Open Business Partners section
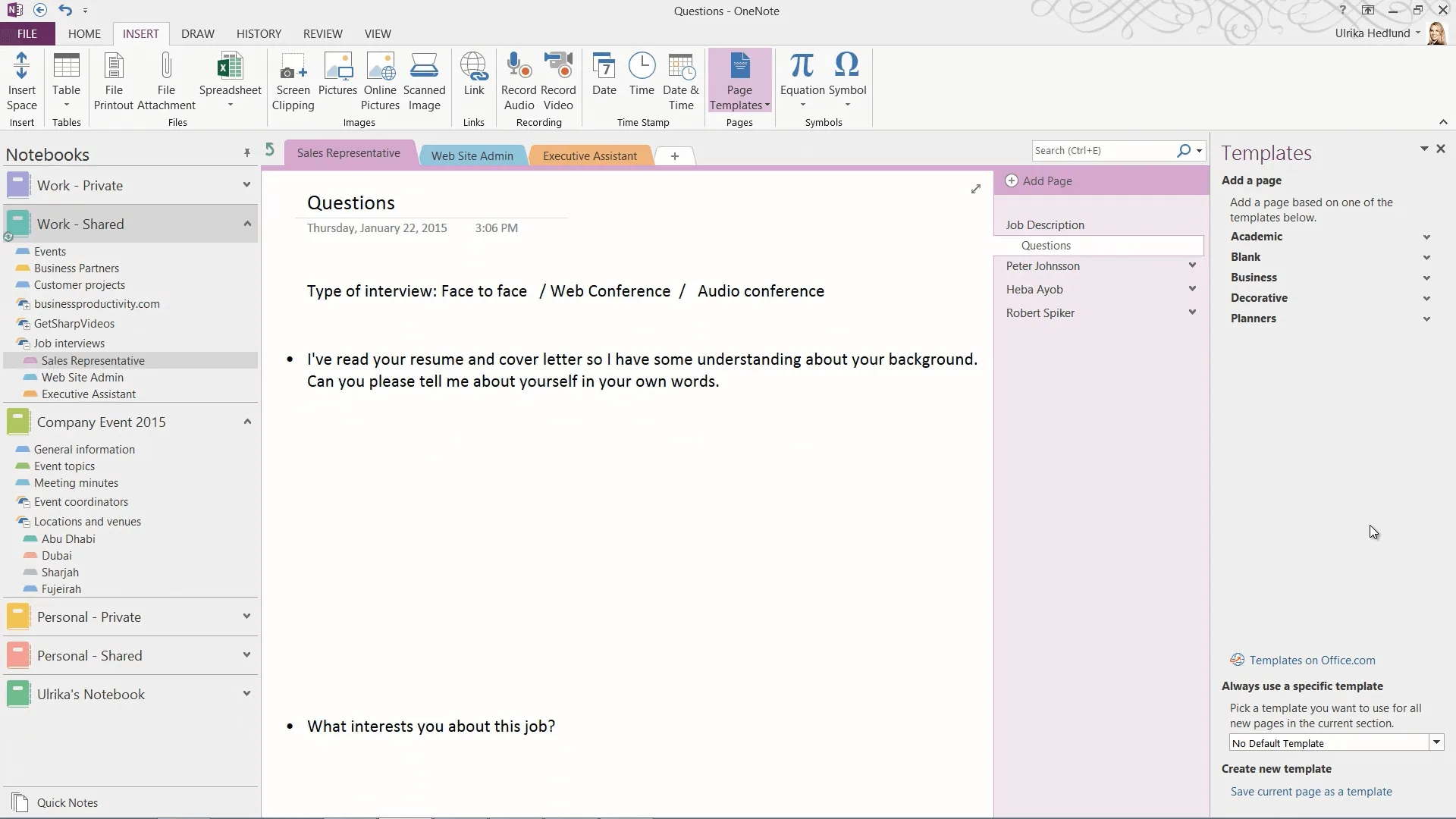This screenshot has height=819, width=1456. click(x=77, y=268)
